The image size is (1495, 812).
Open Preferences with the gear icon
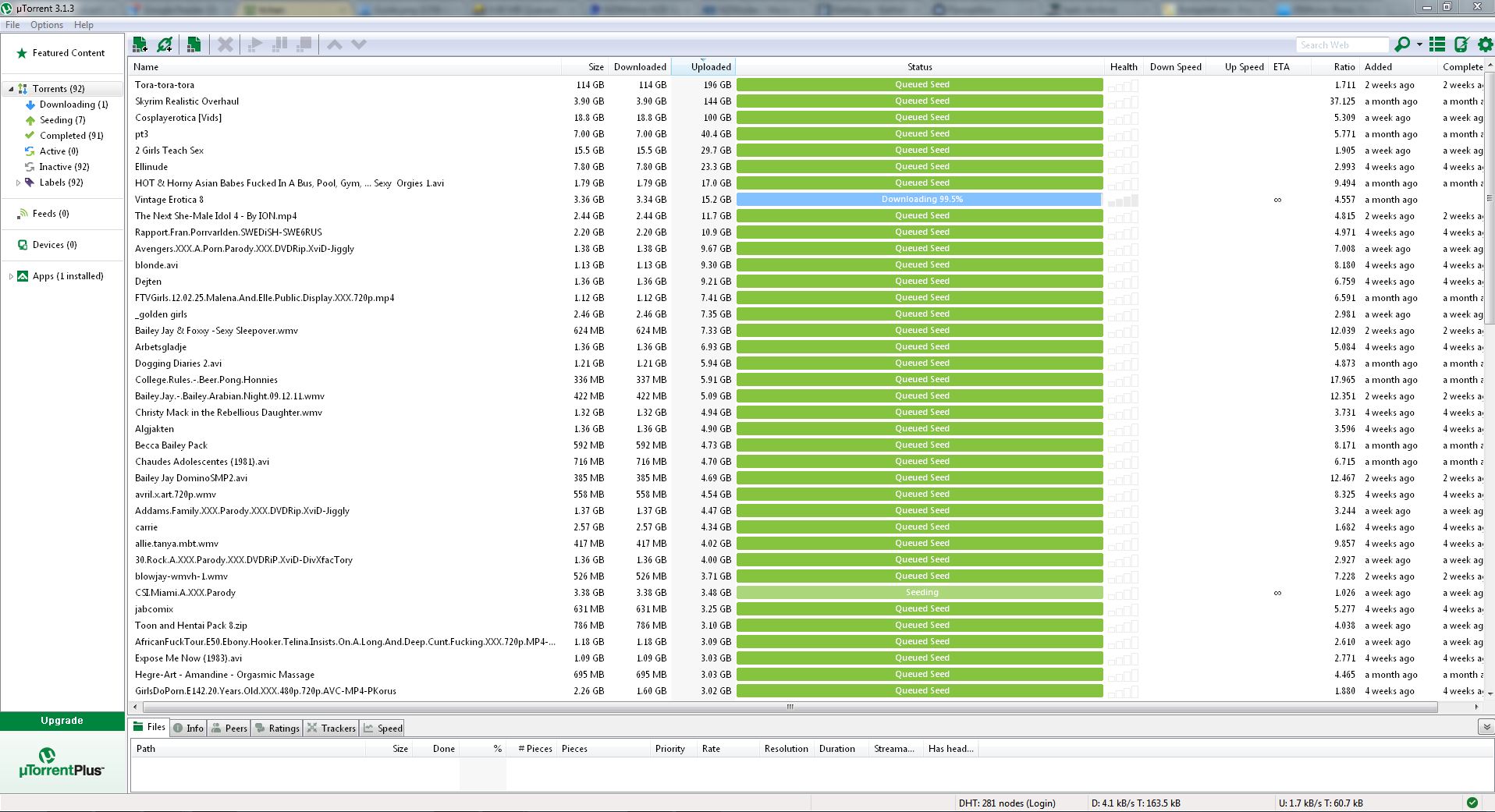pyautogui.click(x=1485, y=44)
